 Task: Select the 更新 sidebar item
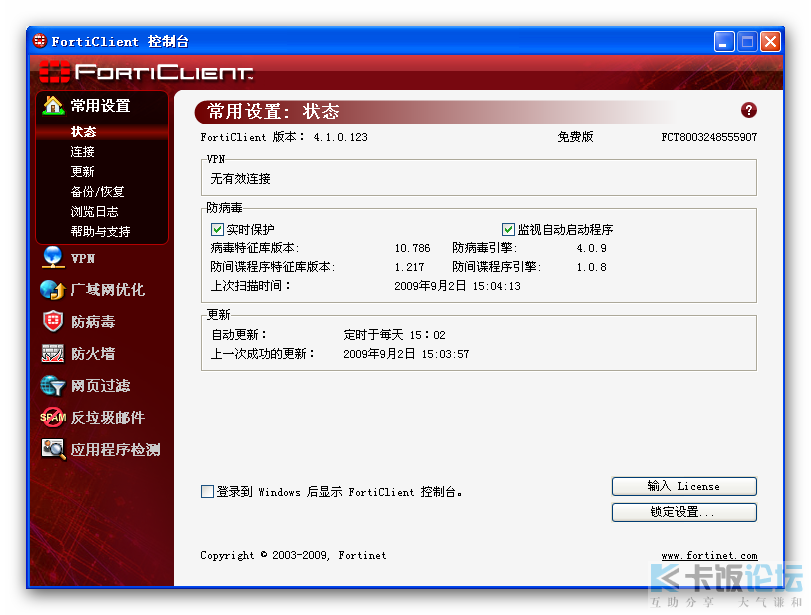click(x=82, y=171)
